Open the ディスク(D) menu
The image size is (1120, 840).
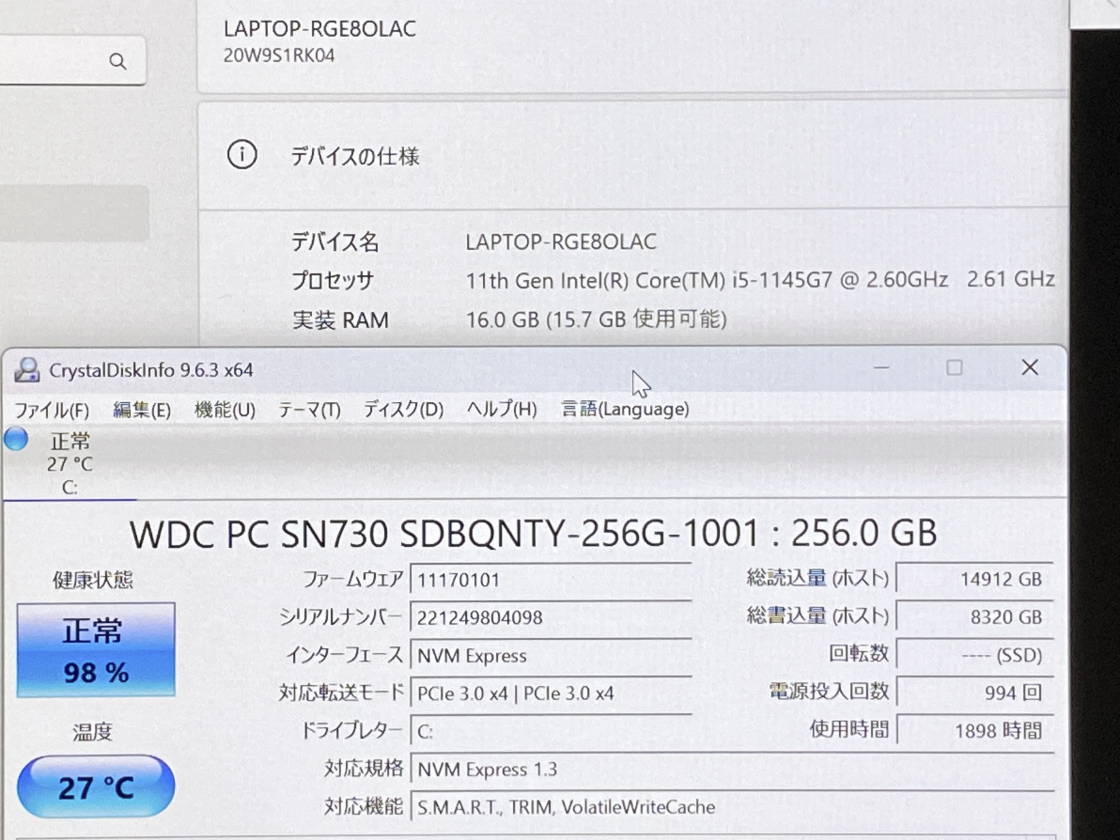403,409
